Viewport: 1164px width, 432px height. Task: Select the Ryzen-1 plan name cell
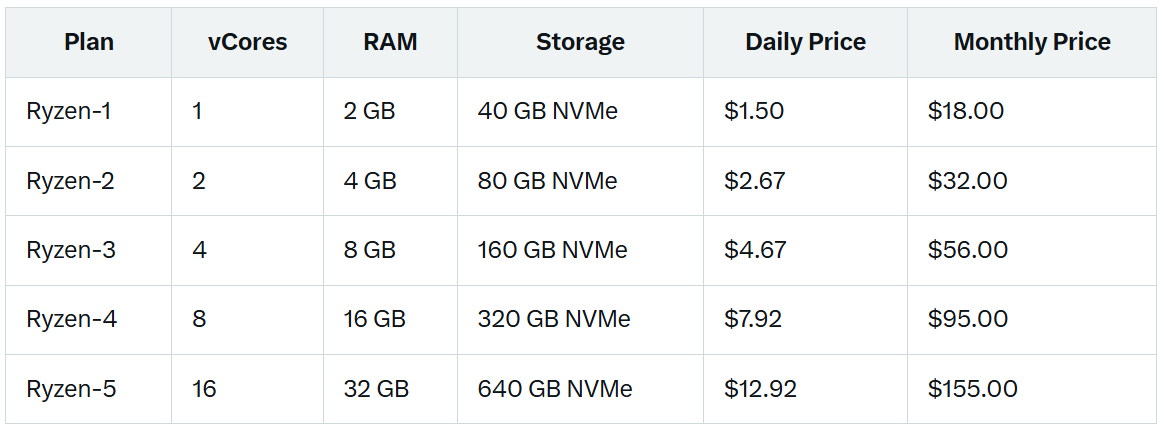(x=88, y=112)
